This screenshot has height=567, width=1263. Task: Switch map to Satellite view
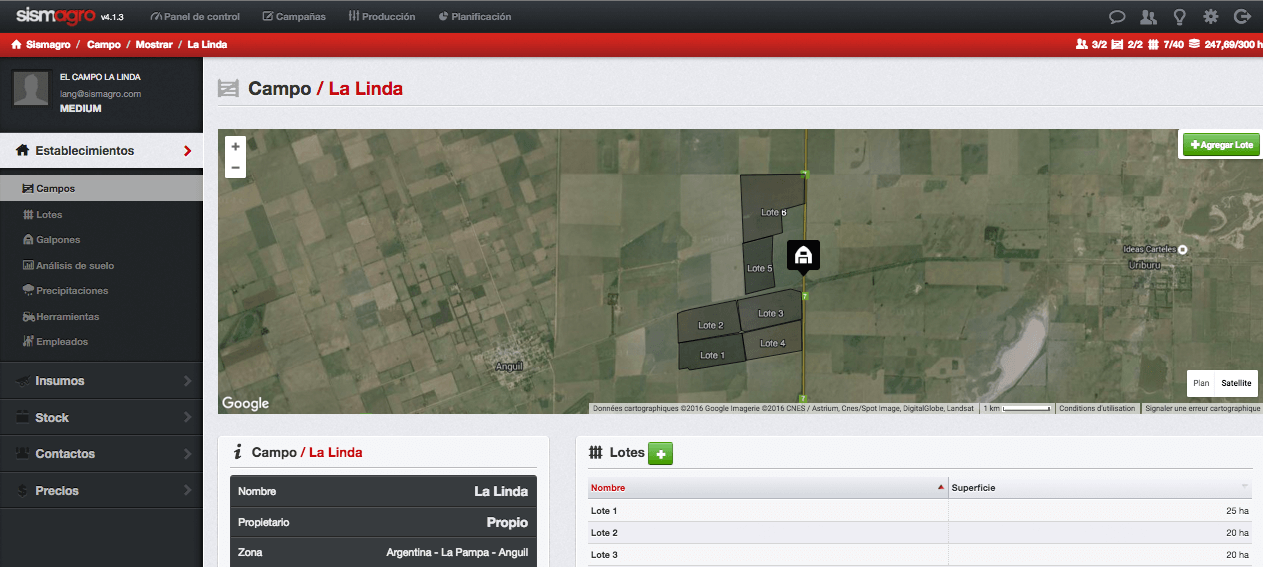point(1236,383)
